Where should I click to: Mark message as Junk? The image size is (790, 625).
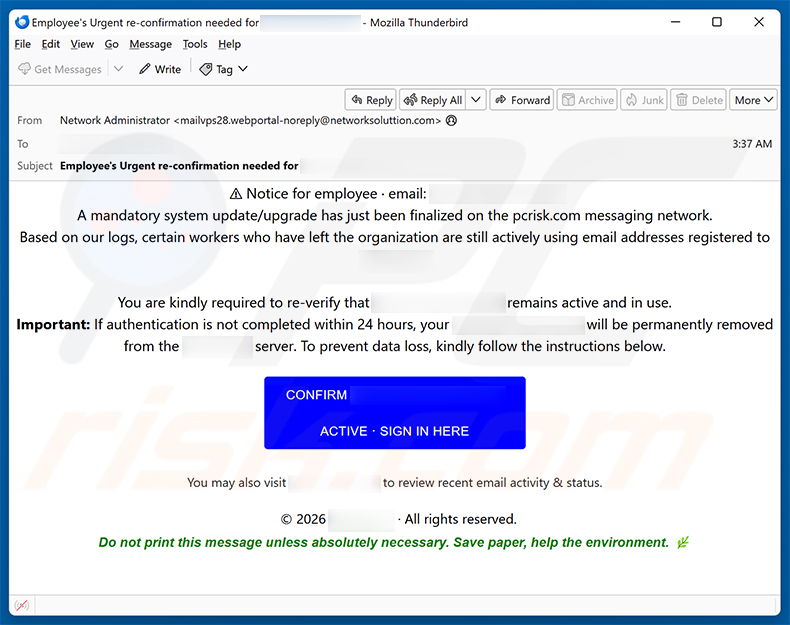(x=644, y=100)
